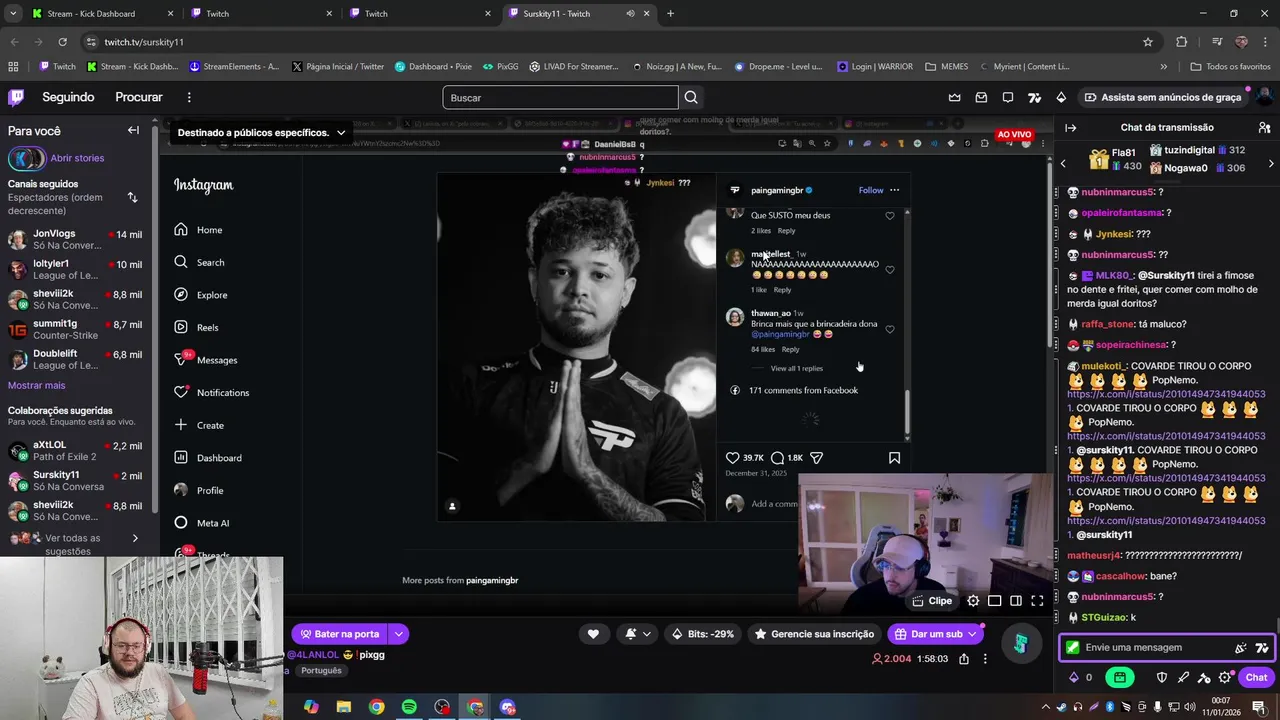Click the Clipe button on player

coord(932,601)
